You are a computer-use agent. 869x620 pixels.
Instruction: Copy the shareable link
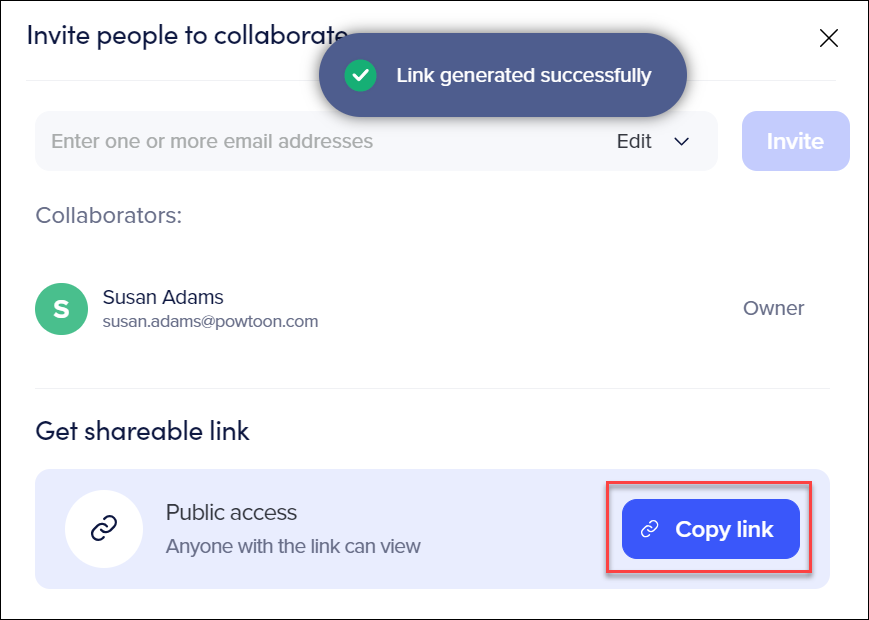point(710,529)
